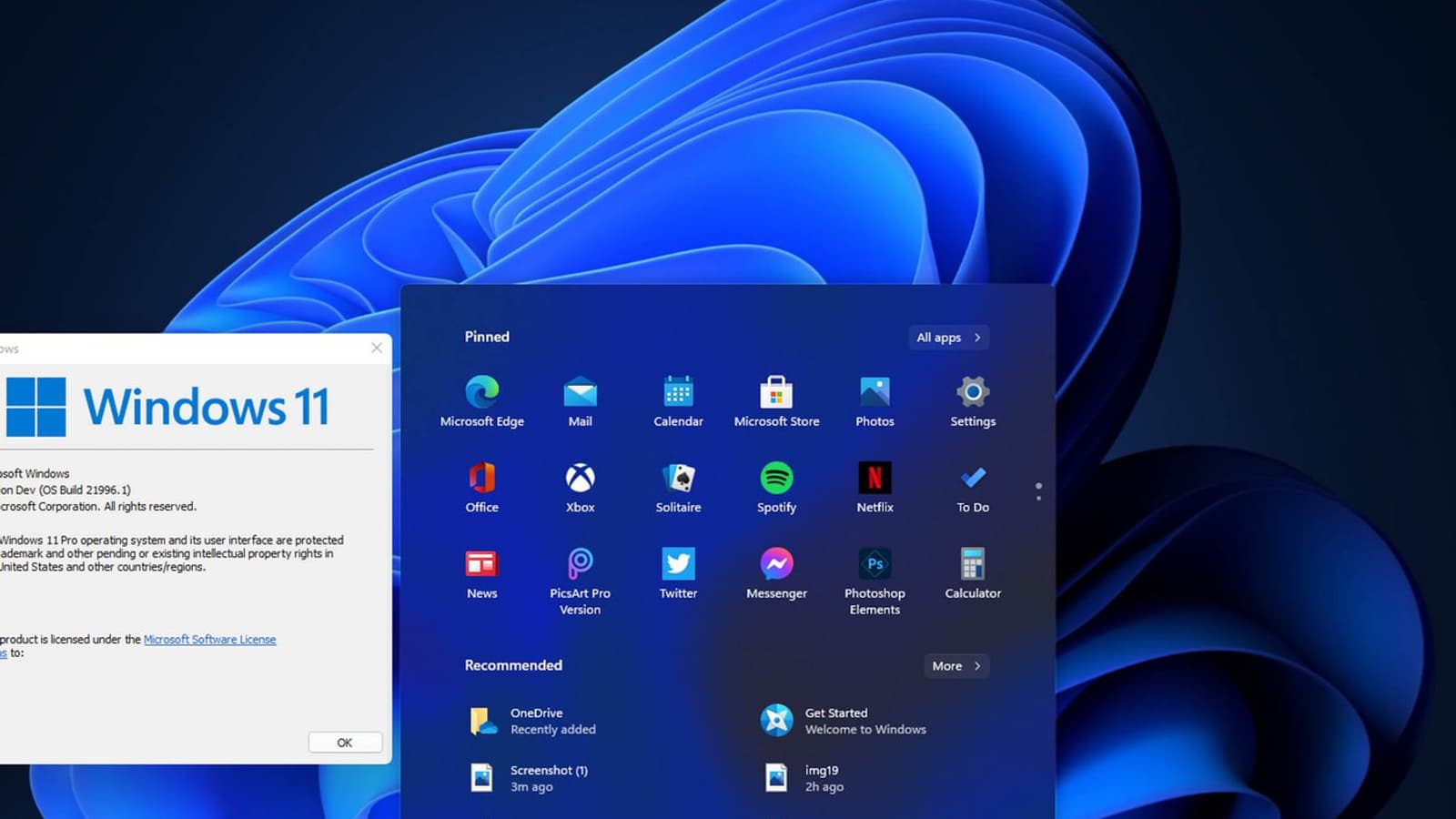Open the News app
This screenshot has width=1456, height=819.
(482, 573)
